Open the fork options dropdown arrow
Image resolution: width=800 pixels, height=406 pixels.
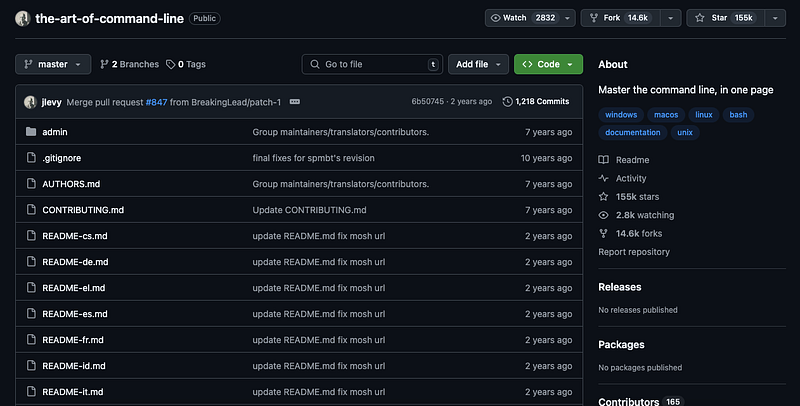[671, 18]
